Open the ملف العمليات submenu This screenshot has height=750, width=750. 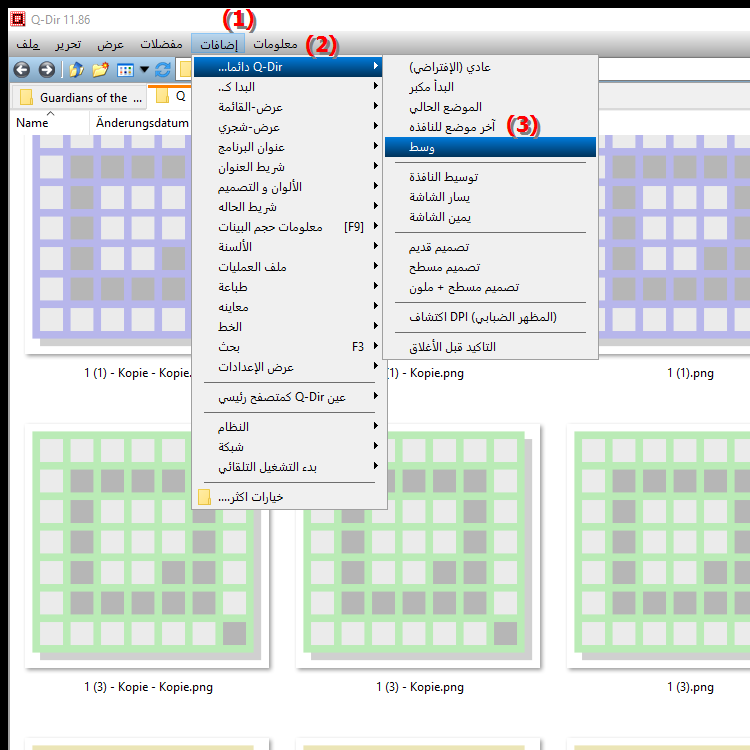tap(288, 267)
